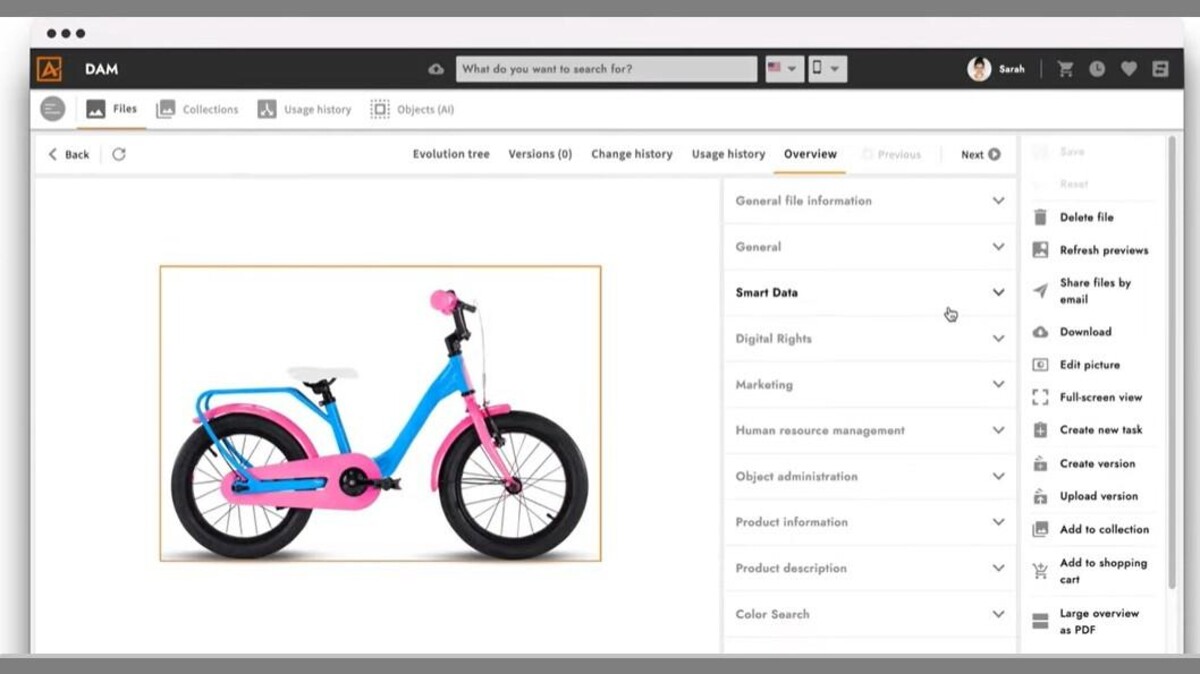Go Back to the previous page
This screenshot has width=1200, height=674.
[x=69, y=154]
